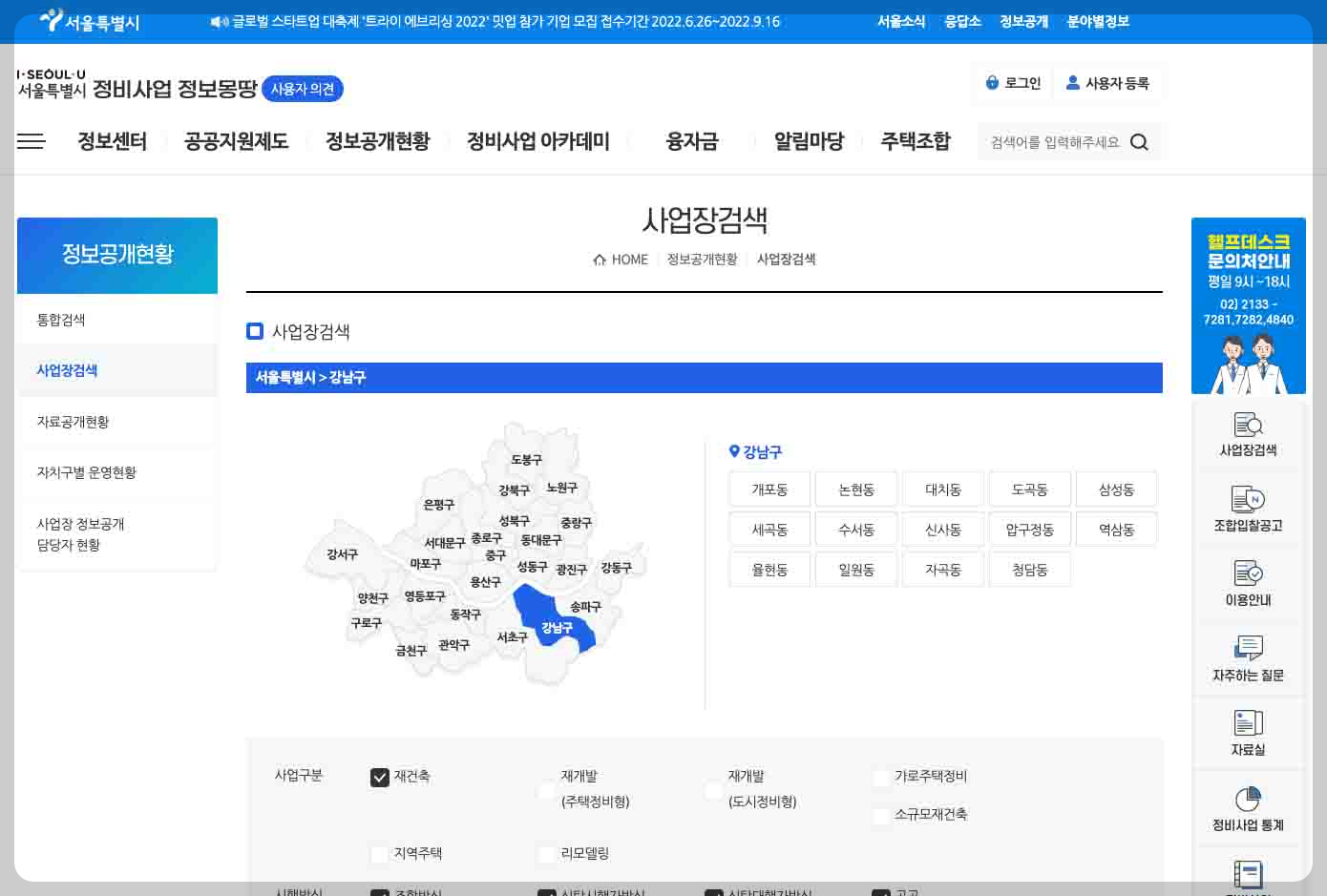Viewport: 1327px width, 896px height.
Task: Select 자료공개현황 in left sidebar
Action: (117, 422)
